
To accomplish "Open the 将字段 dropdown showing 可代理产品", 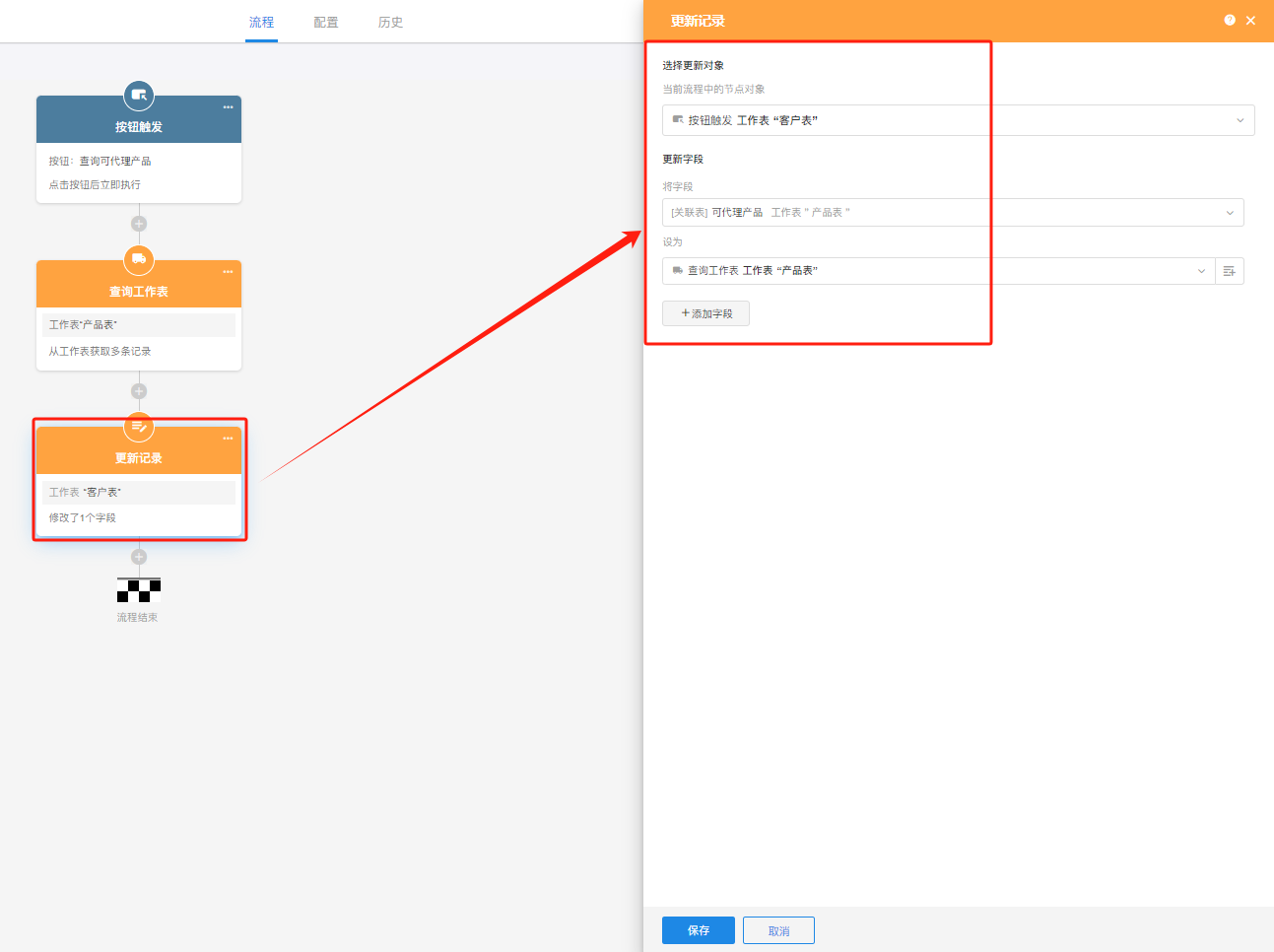I will (x=953, y=213).
